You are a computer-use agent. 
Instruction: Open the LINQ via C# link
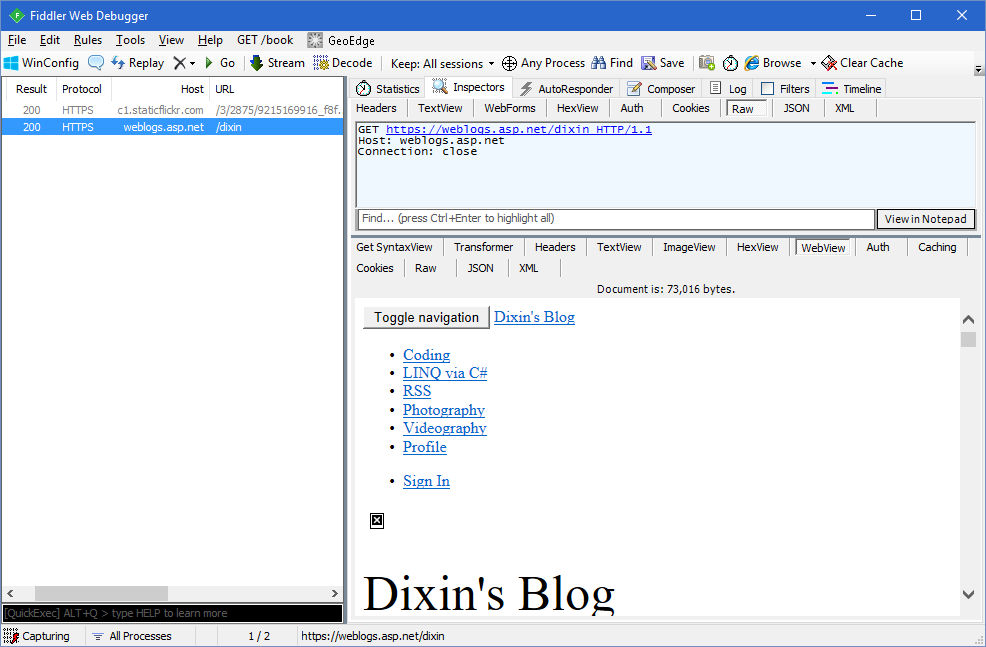pyautogui.click(x=445, y=373)
